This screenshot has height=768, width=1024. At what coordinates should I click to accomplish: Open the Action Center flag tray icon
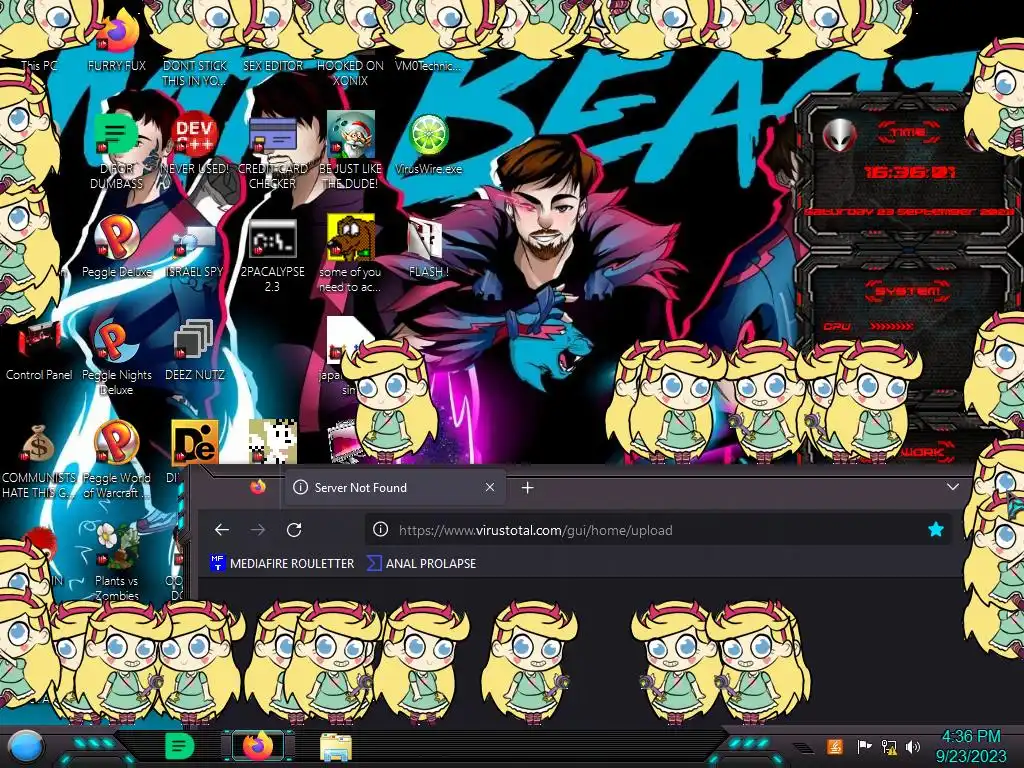coord(864,746)
